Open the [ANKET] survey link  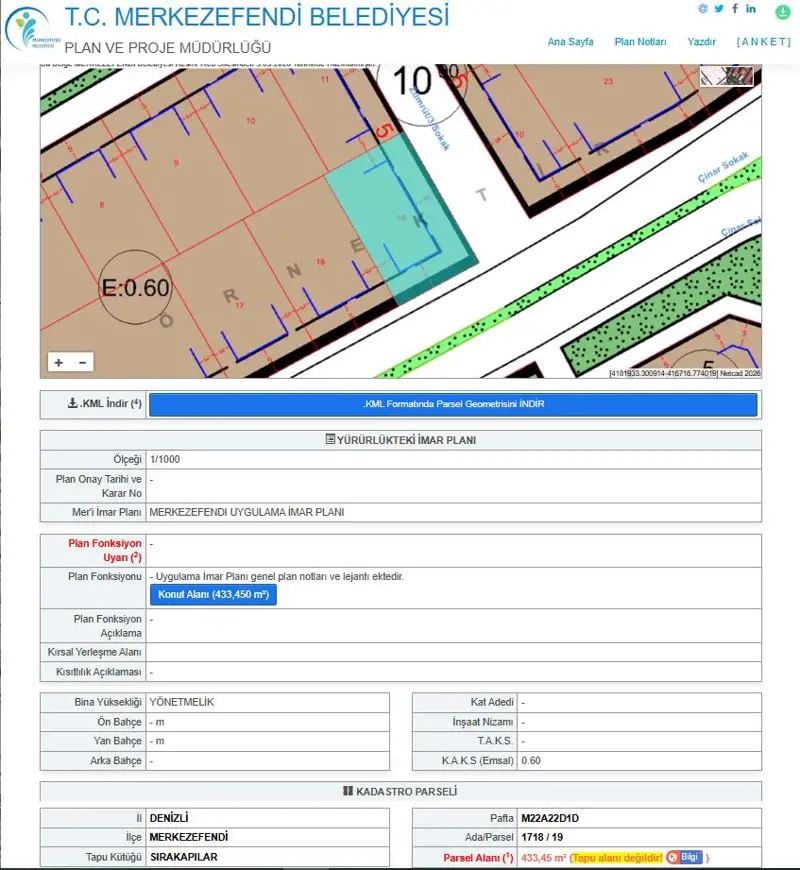click(x=763, y=42)
